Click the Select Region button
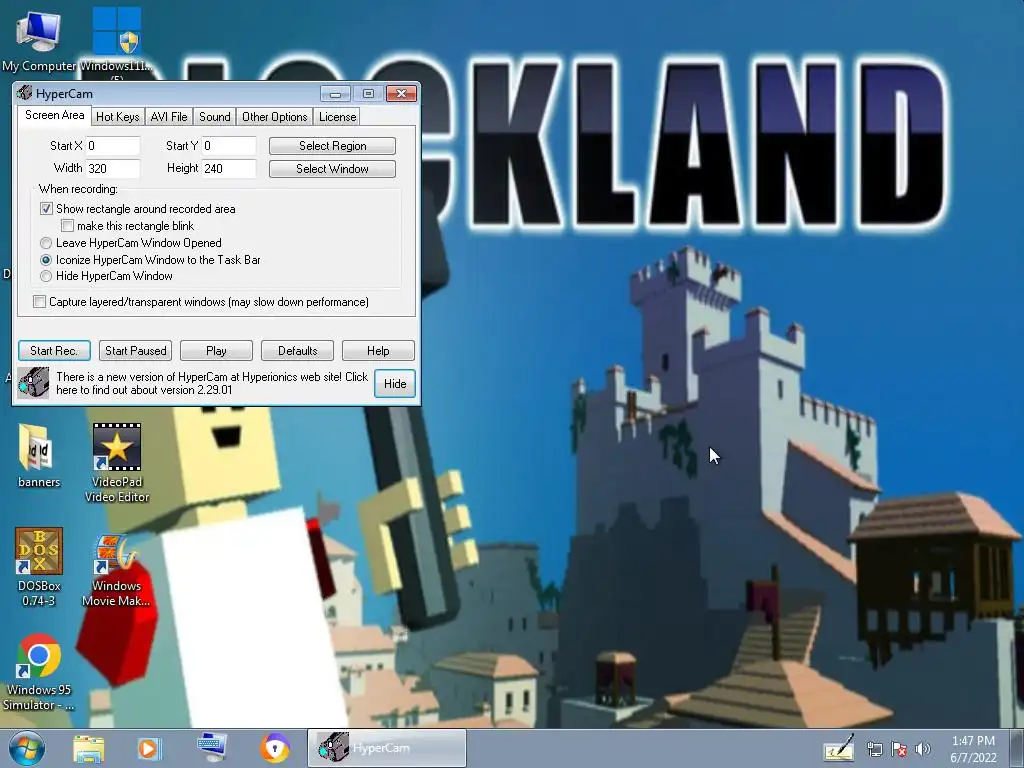1024x768 pixels. tap(332, 146)
